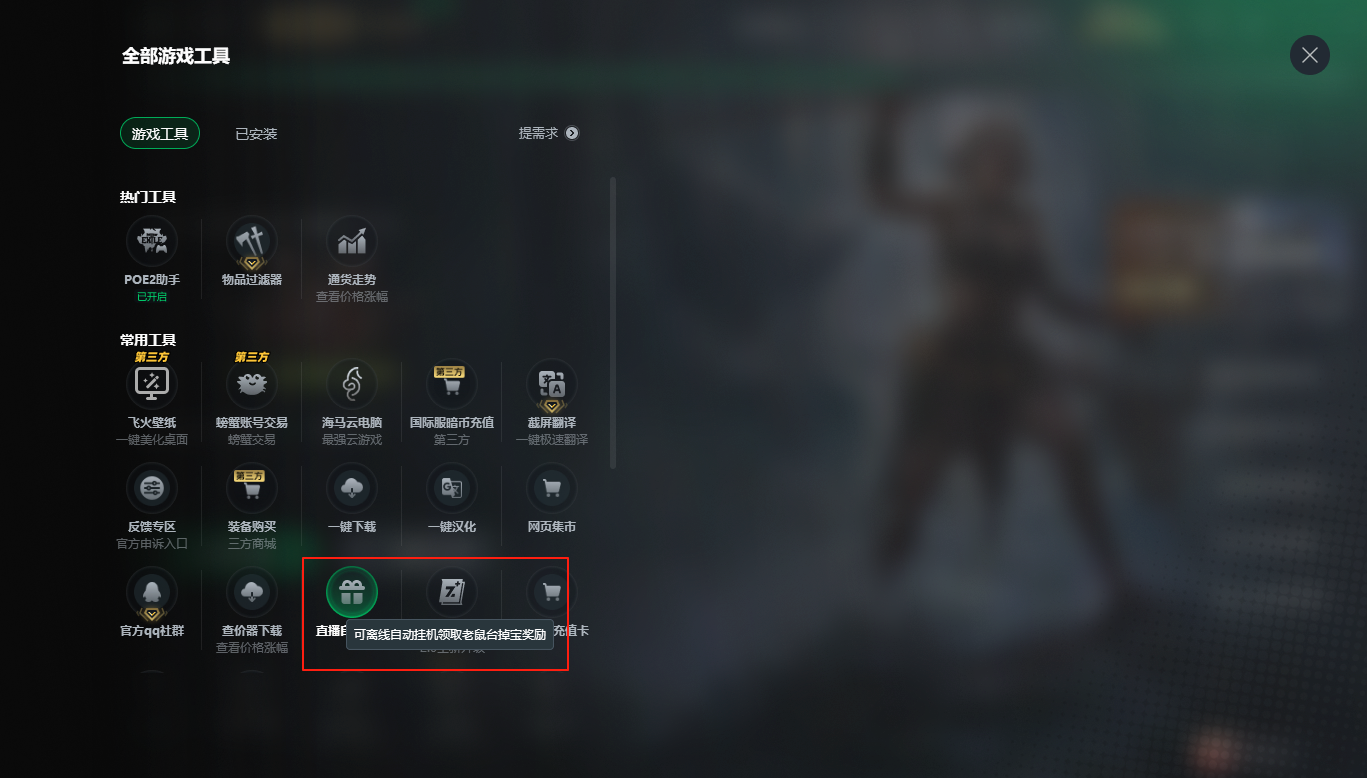Open the 官方qq社群 penguin icon
This screenshot has height=778, width=1367.
152,592
